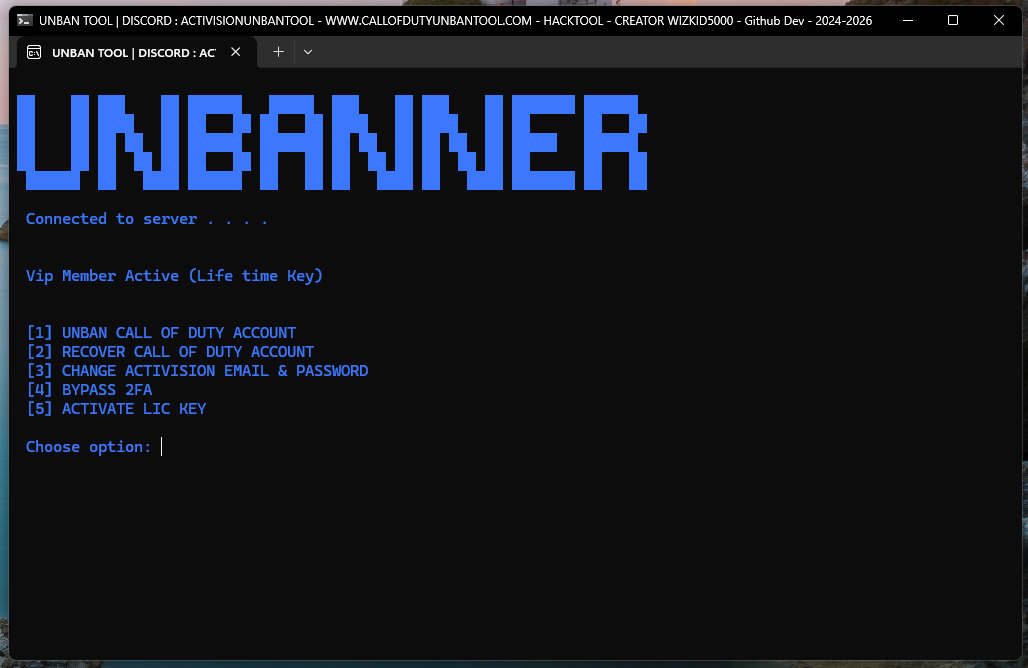Click the '[5] ACTIVATE LIC KEY' line
The width and height of the screenshot is (1028, 668).
pos(117,409)
